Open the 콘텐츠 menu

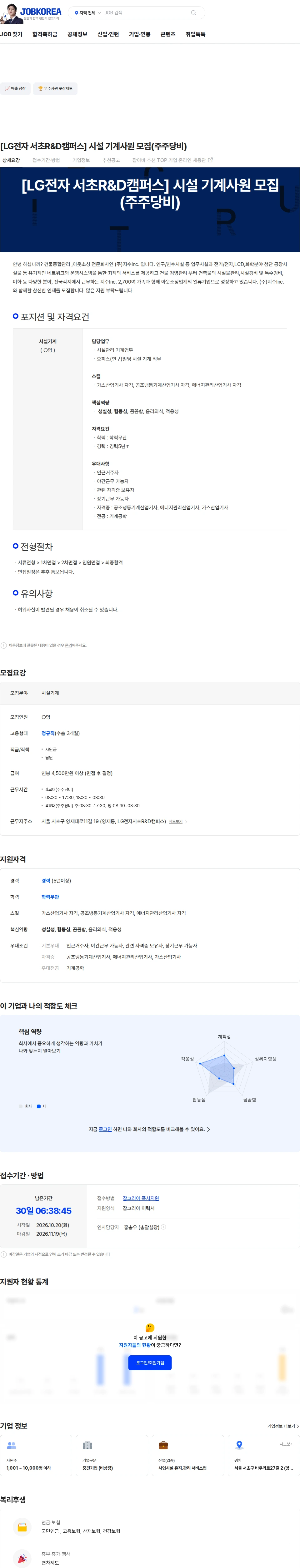point(168,34)
